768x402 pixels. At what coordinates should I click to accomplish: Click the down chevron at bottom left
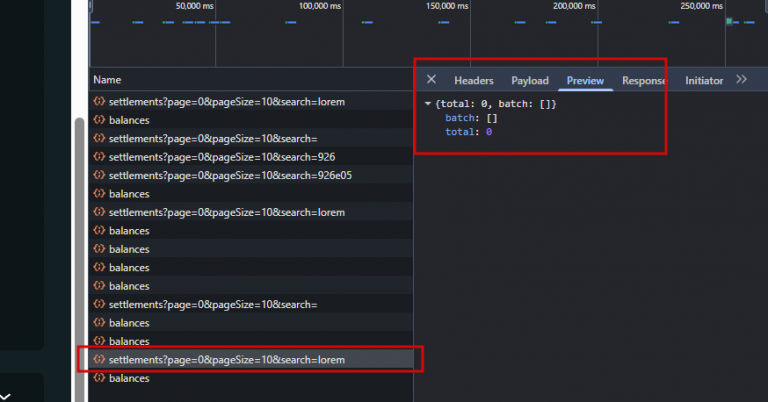(x=5, y=396)
